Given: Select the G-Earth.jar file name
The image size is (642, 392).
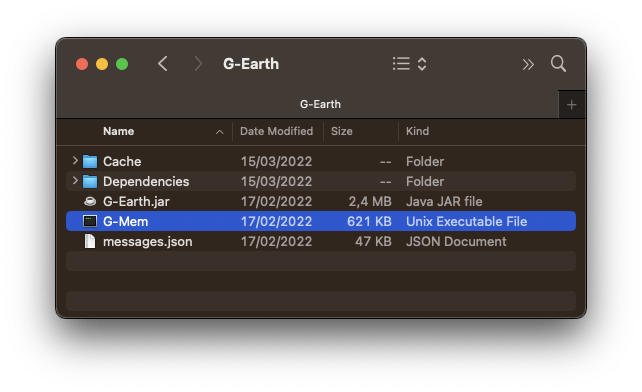Looking at the screenshot, I should 136,202.
